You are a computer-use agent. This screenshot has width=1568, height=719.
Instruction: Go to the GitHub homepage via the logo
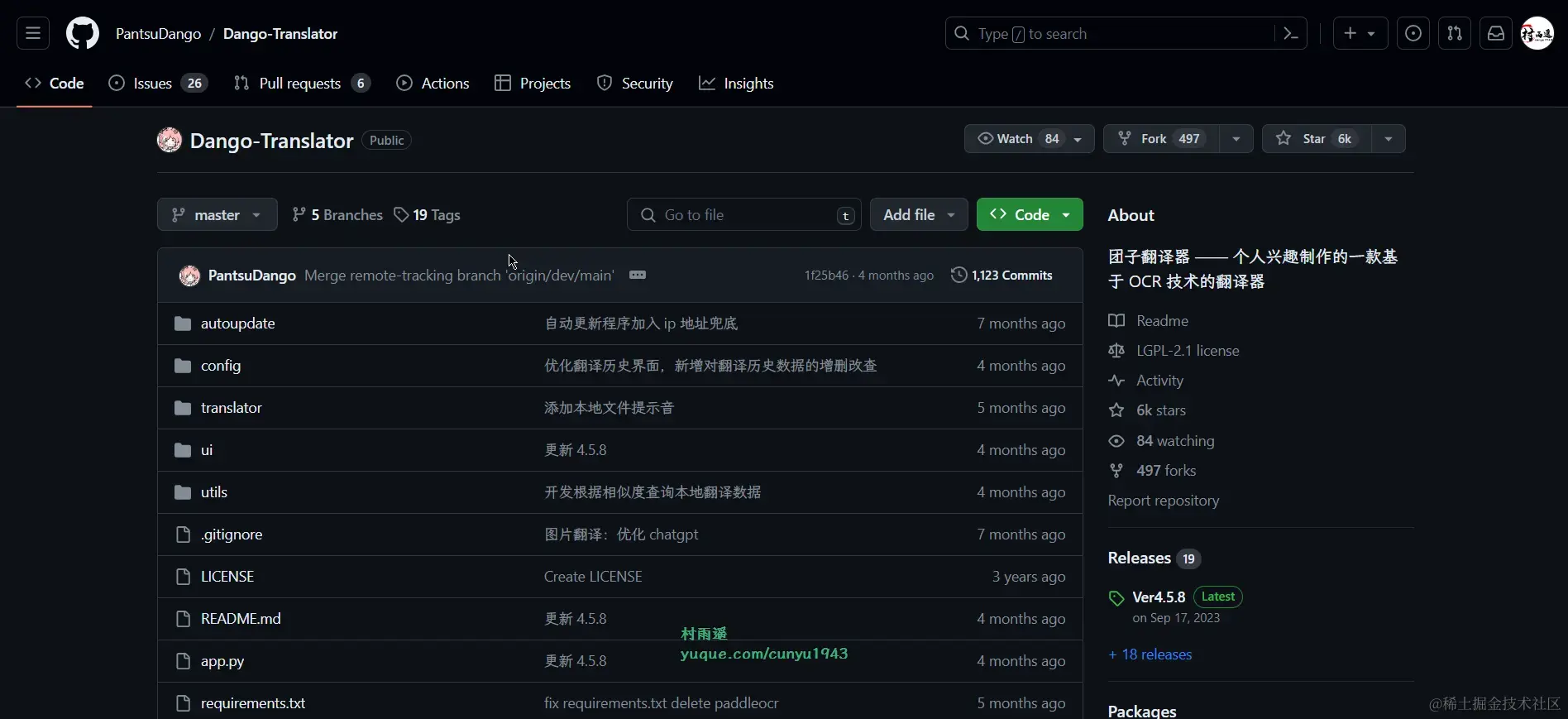click(83, 34)
